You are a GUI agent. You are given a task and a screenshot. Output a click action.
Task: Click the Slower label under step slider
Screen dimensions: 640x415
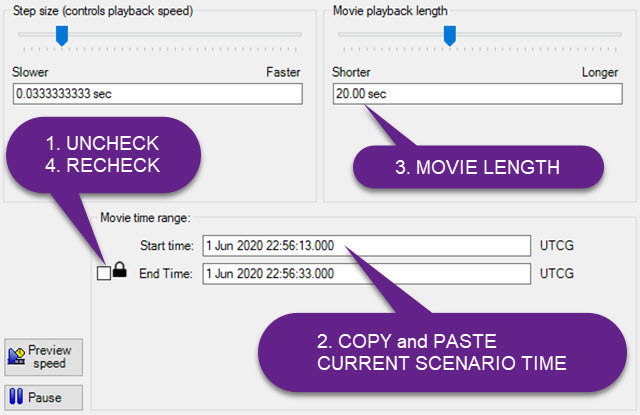pyautogui.click(x=30, y=72)
